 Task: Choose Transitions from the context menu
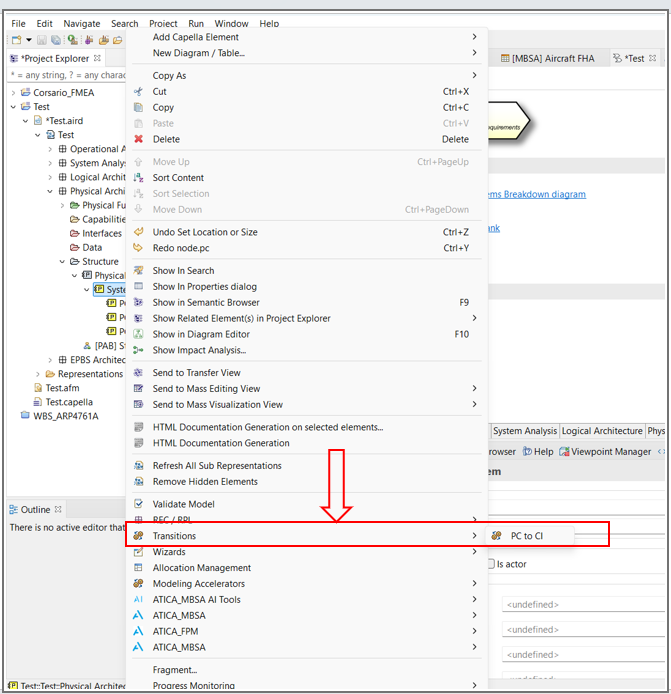[x=306, y=536]
